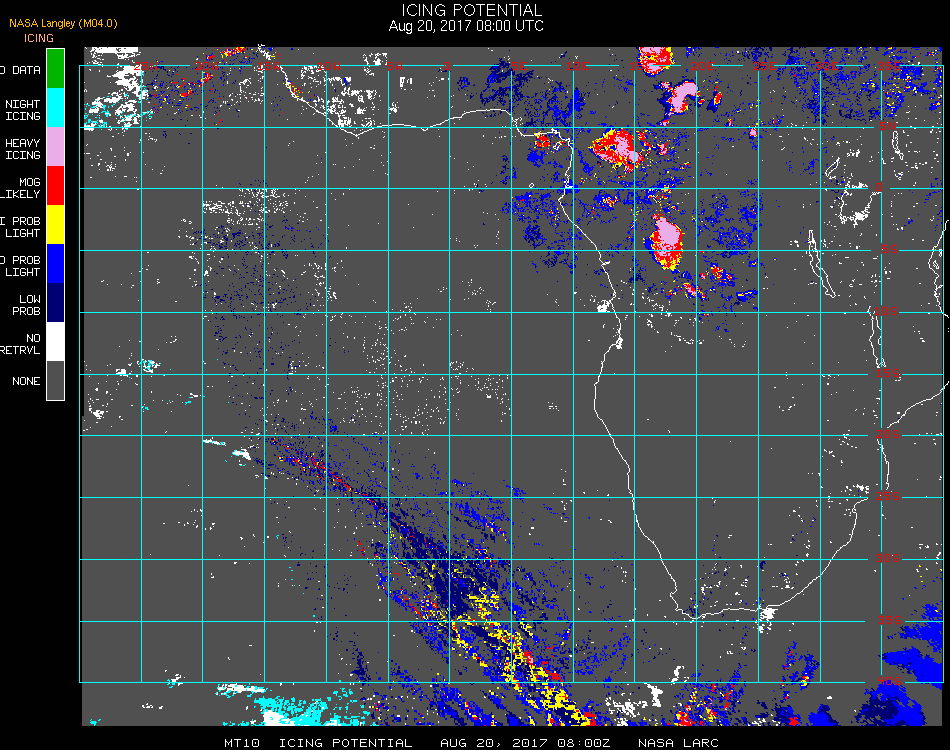The image size is (950, 750).
Task: Click the 0 equator latitude label
Action: 879,187
